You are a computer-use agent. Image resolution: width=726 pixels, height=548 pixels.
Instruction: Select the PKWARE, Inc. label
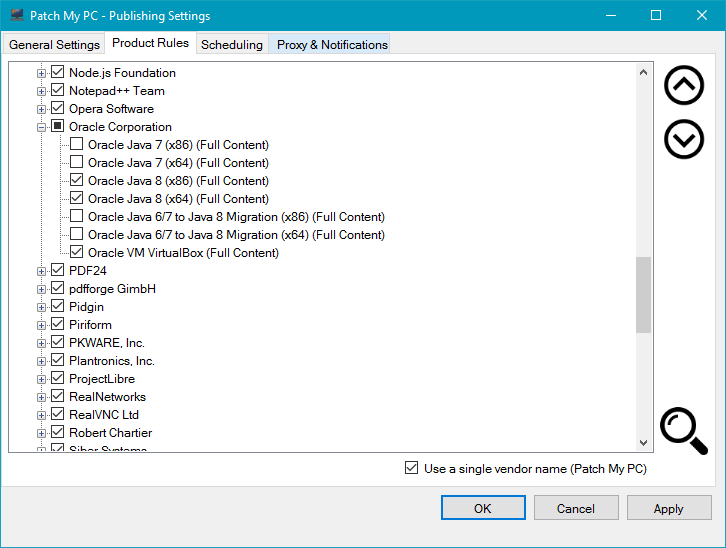107,342
